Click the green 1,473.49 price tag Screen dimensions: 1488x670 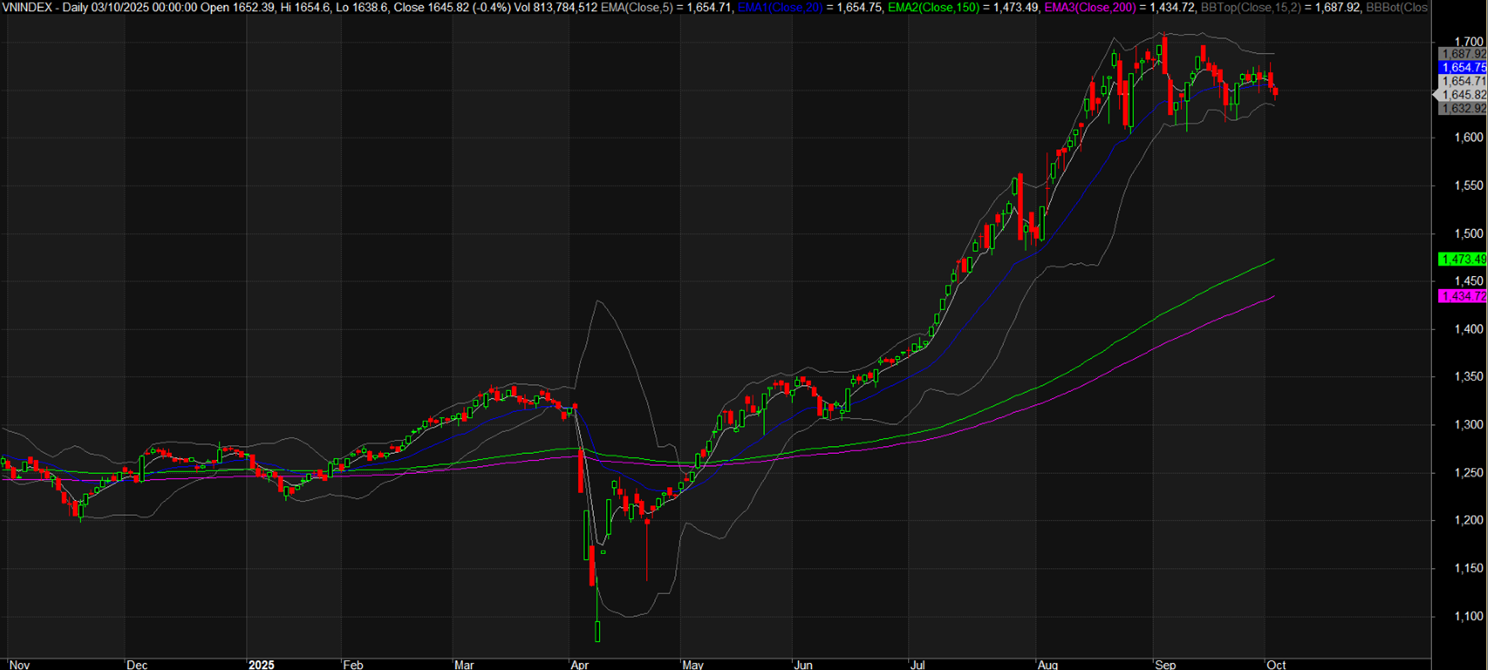tap(1461, 259)
